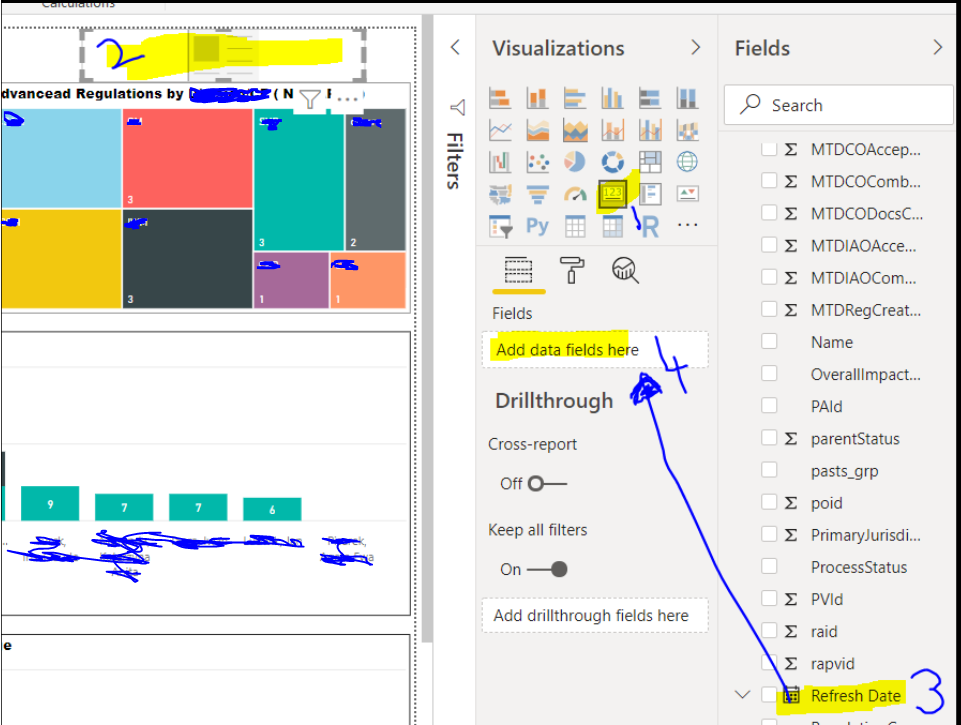The height and width of the screenshot is (725, 961).
Task: Select the Pie chart visual
Action: click(574, 161)
